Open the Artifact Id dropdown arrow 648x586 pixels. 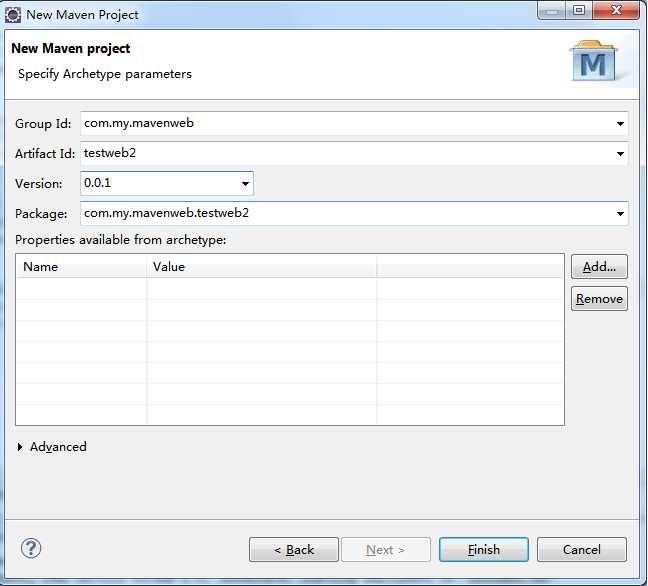click(620, 154)
